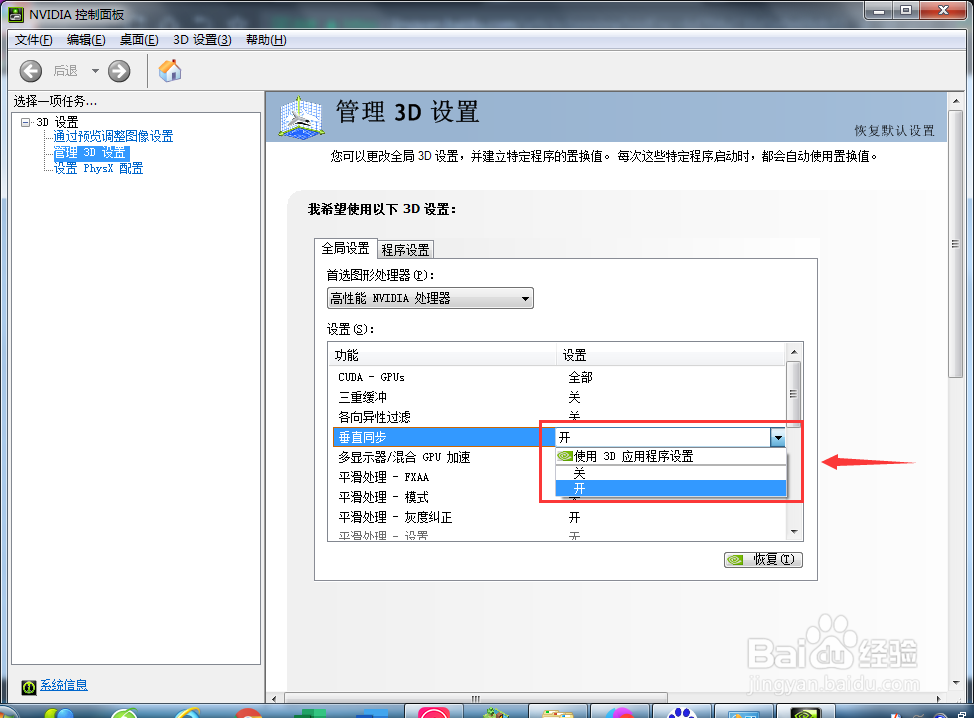Open the 首选图形处理器 dropdown
The image size is (974, 718).
click(430, 298)
